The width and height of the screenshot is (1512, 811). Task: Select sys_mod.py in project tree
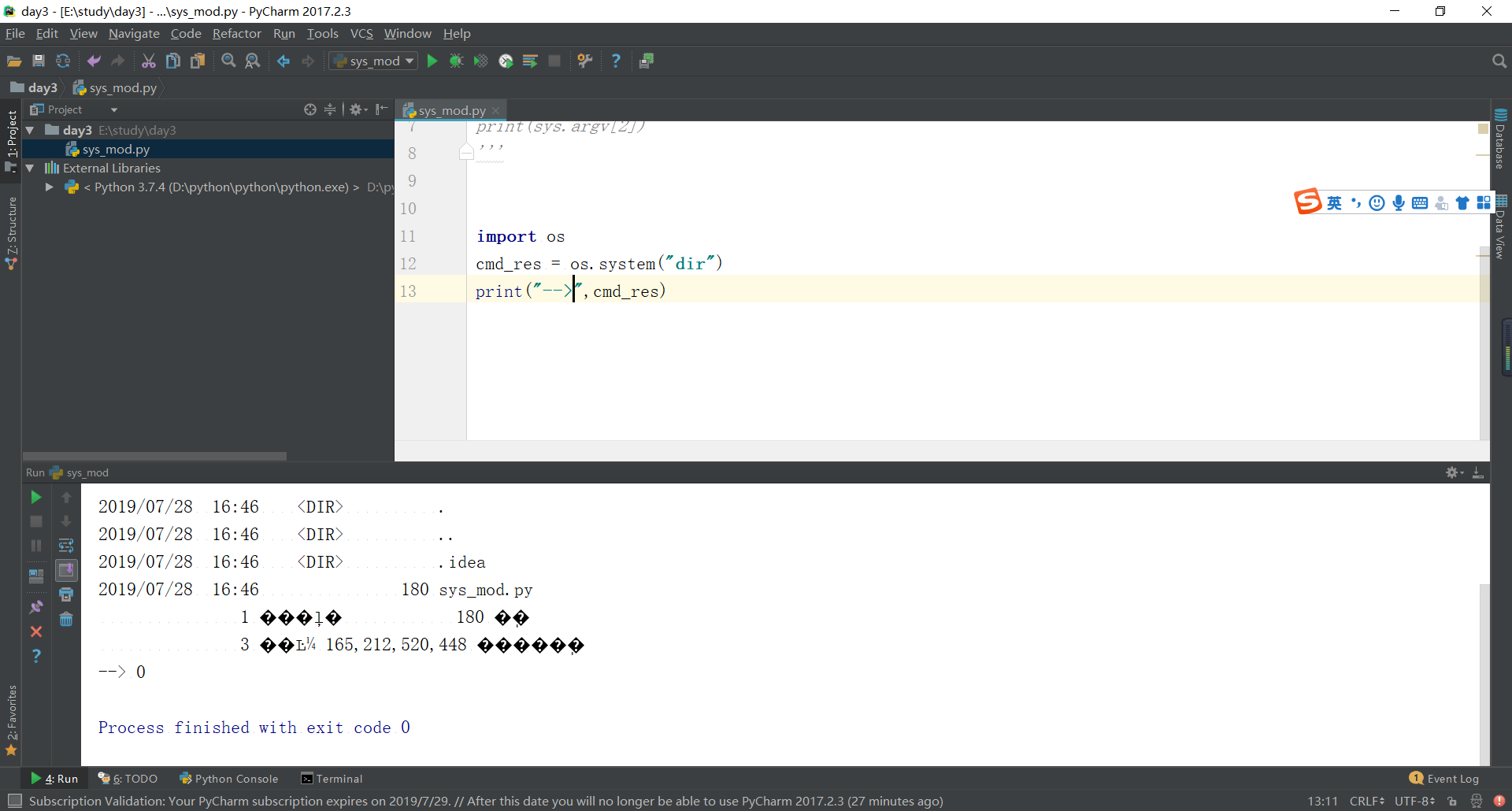pyautogui.click(x=208, y=149)
